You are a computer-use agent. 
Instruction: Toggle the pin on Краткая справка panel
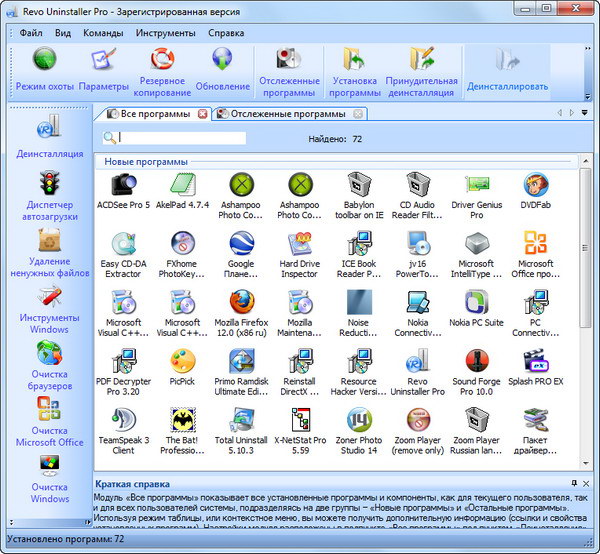pyautogui.click(x=573, y=482)
